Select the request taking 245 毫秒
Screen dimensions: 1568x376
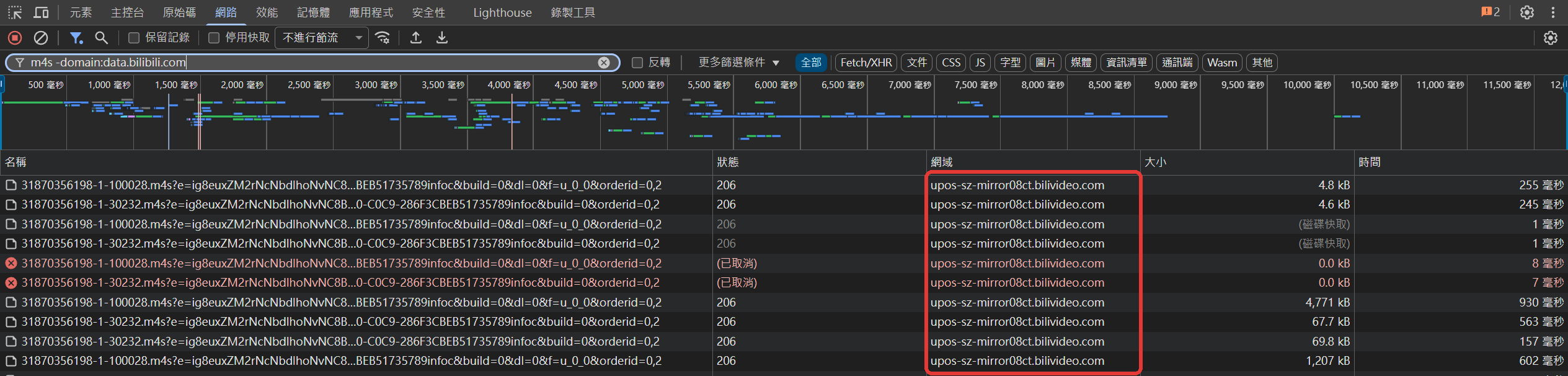784,205
